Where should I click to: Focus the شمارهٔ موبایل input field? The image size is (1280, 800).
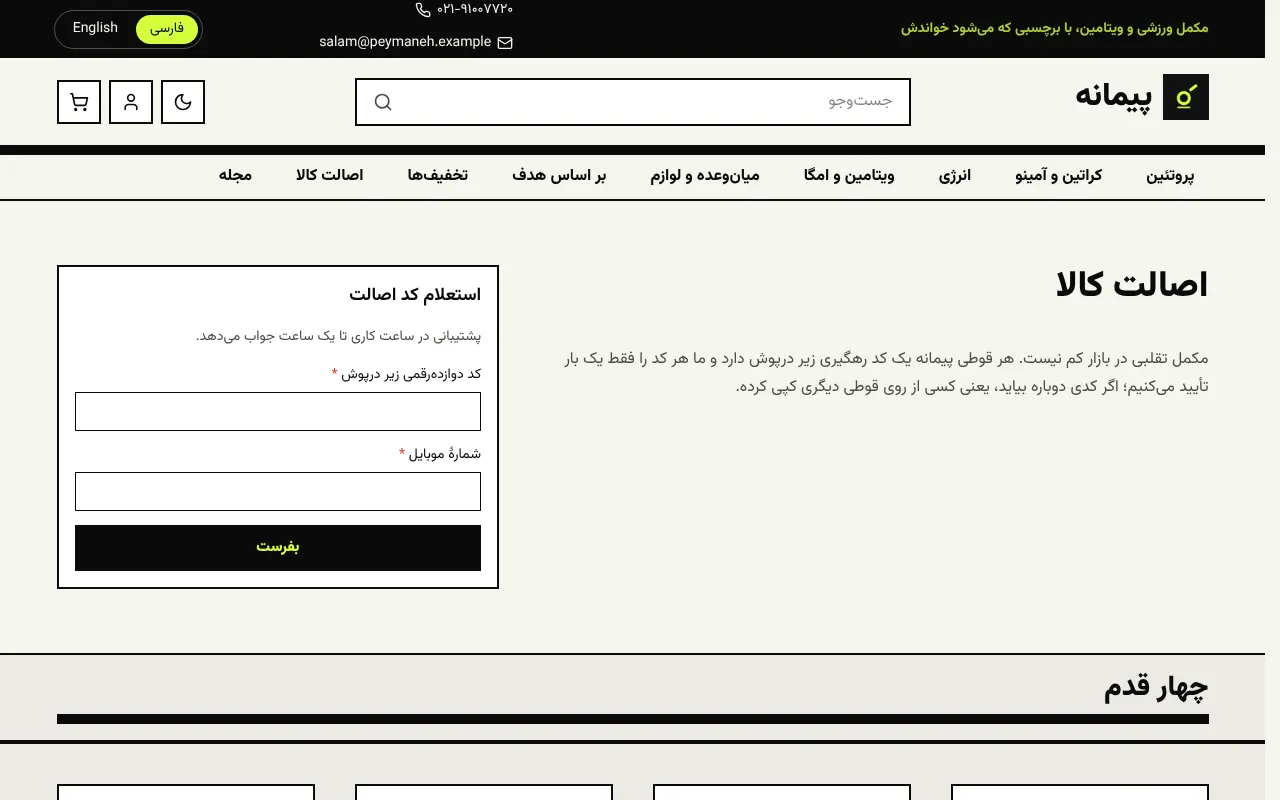point(278,492)
